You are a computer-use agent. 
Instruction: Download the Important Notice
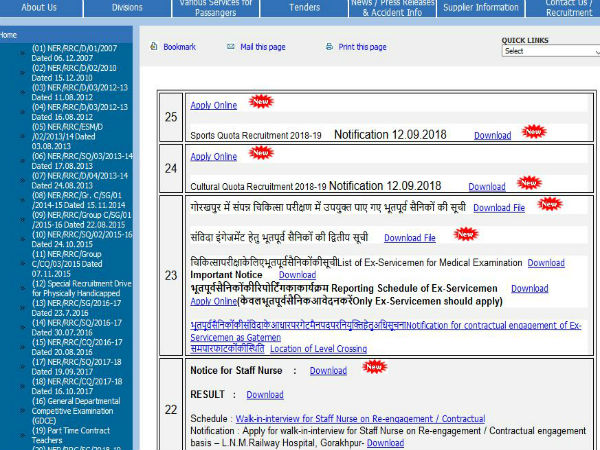pos(297,275)
